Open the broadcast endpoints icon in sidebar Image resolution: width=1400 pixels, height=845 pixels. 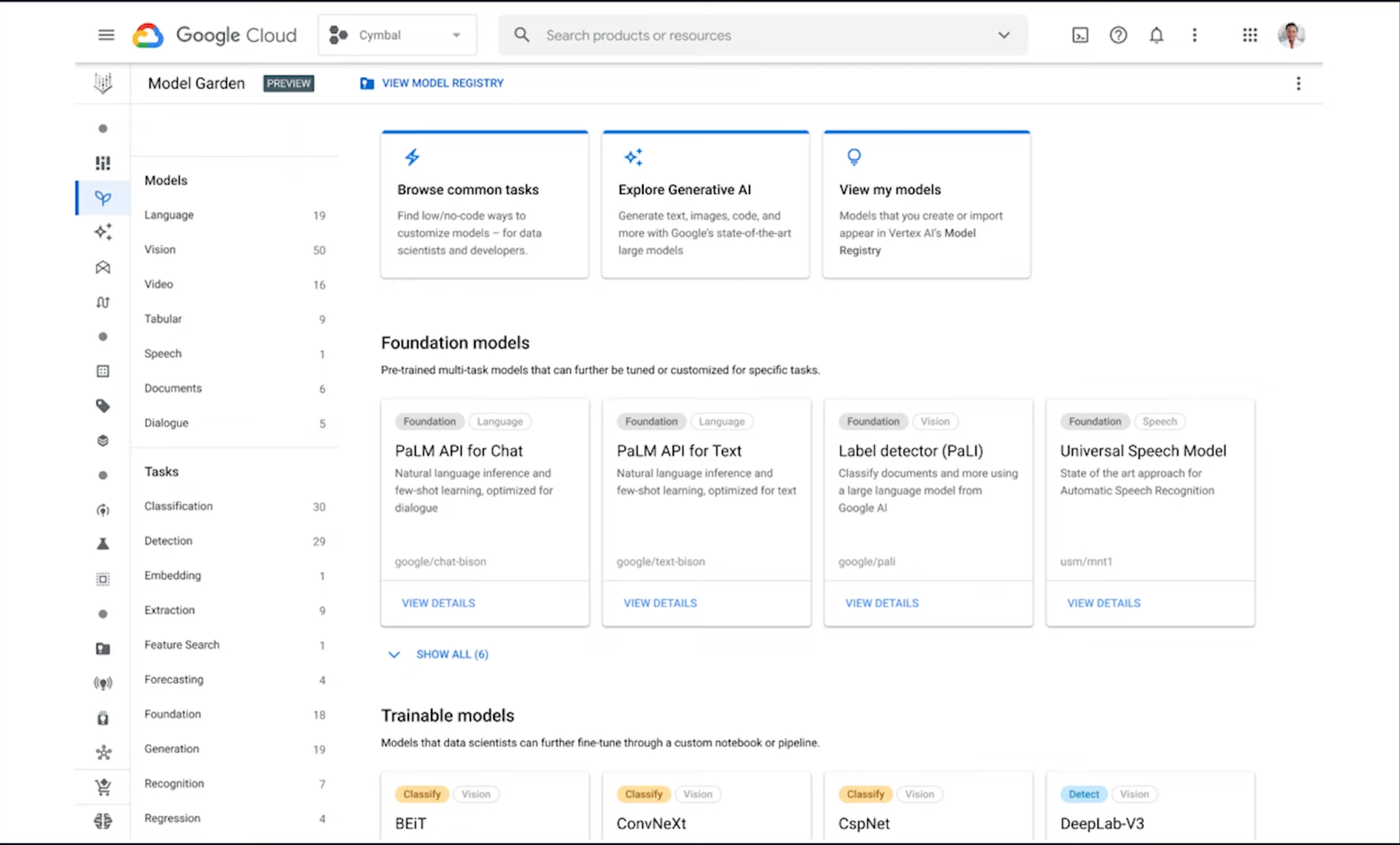103,683
